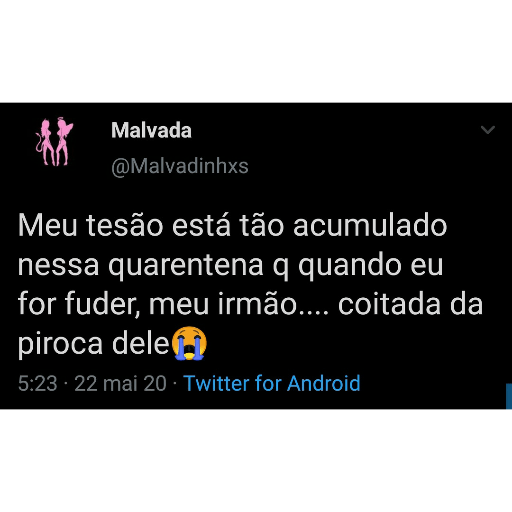Screen dimensions: 512x512
Task: Open the Malvada profile avatar
Action: (54, 142)
